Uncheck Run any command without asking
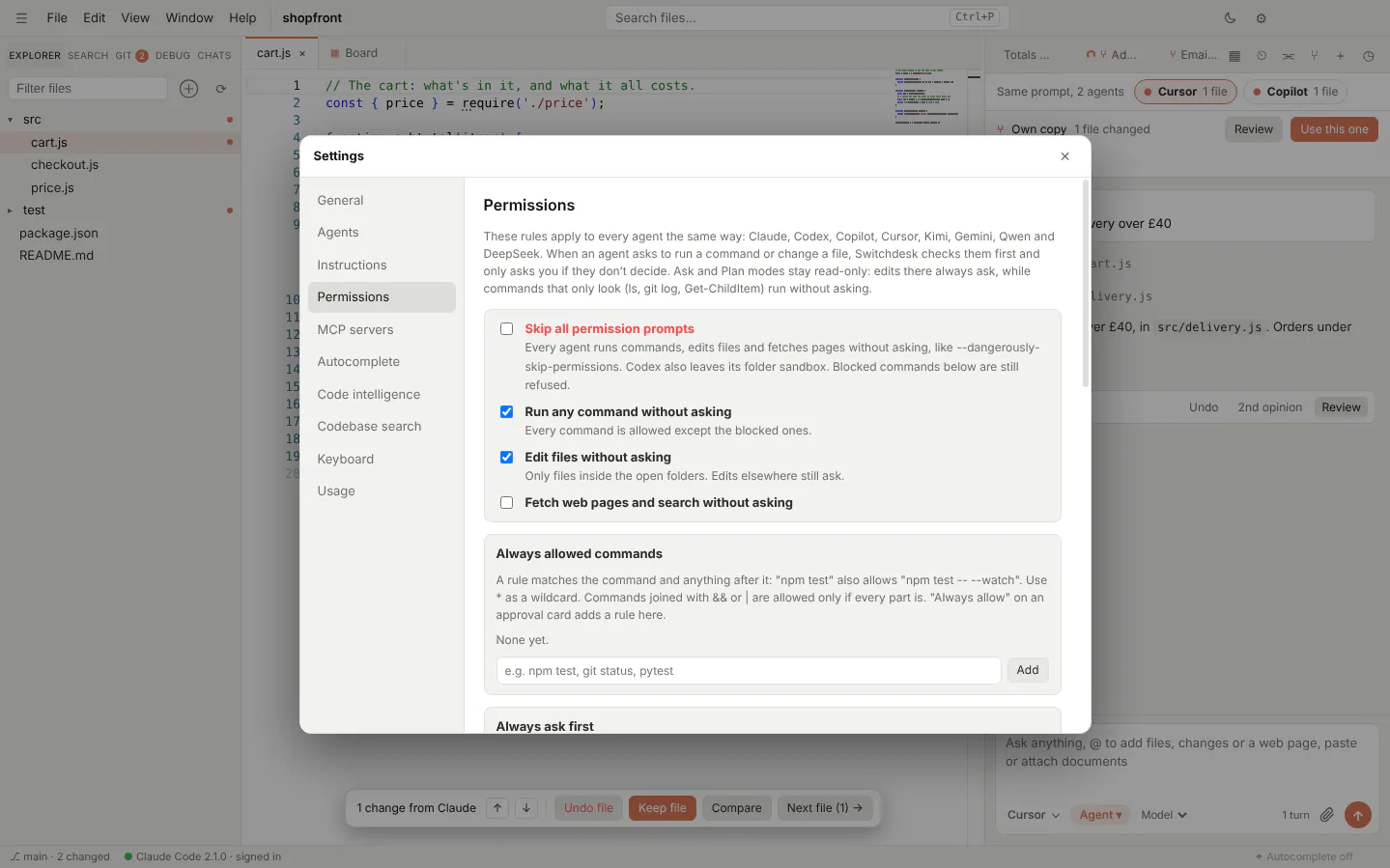 (506, 412)
